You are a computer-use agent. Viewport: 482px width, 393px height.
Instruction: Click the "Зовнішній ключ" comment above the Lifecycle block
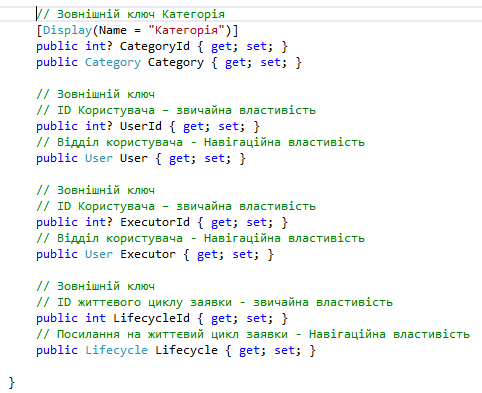pos(95,286)
